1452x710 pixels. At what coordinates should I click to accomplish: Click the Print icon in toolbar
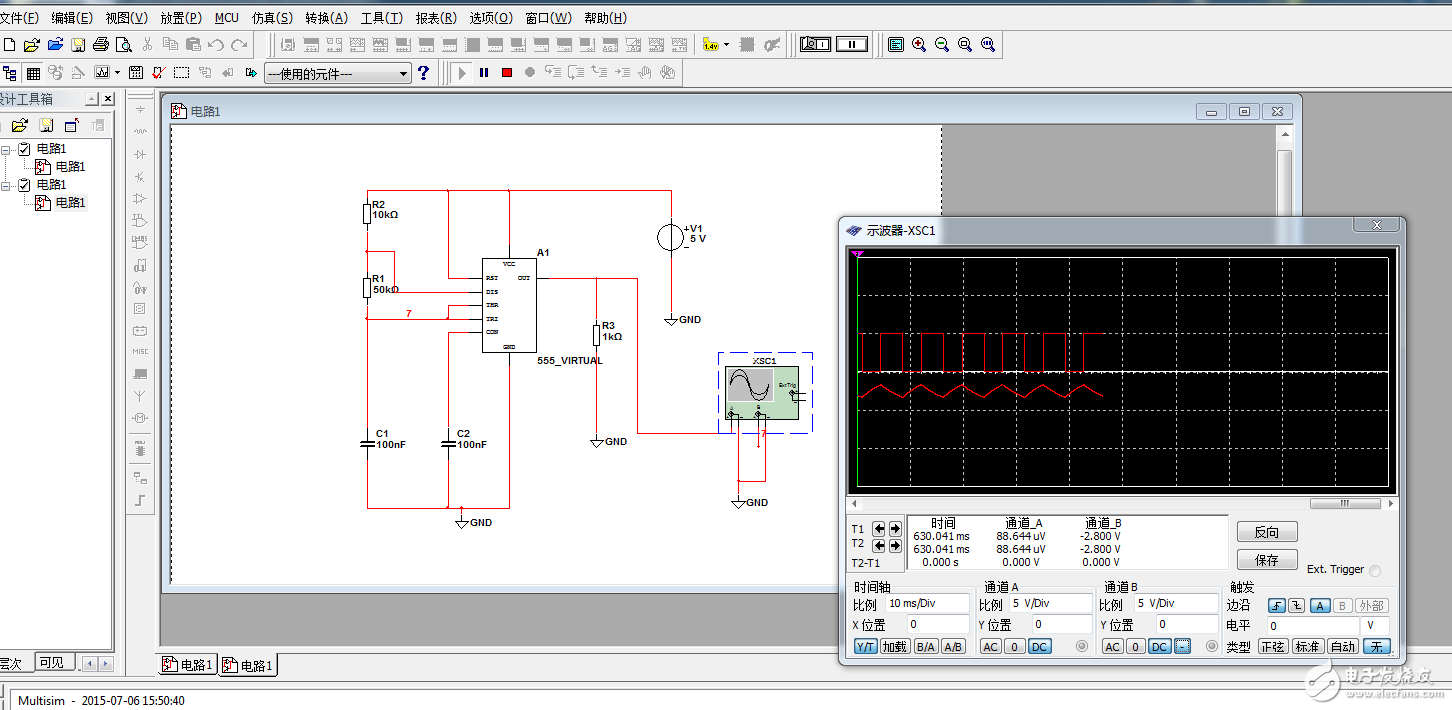(x=100, y=45)
